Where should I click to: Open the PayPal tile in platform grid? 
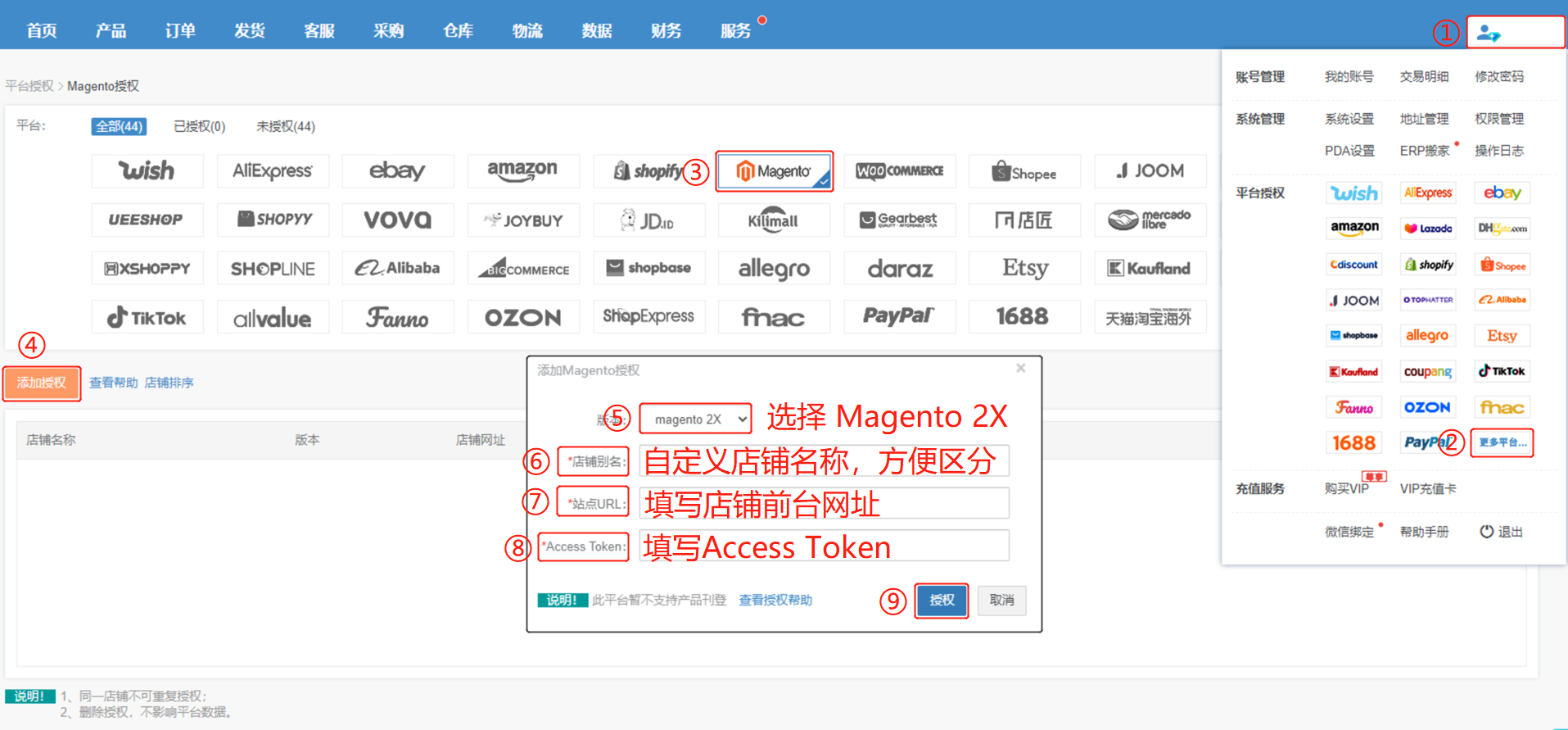tap(900, 317)
